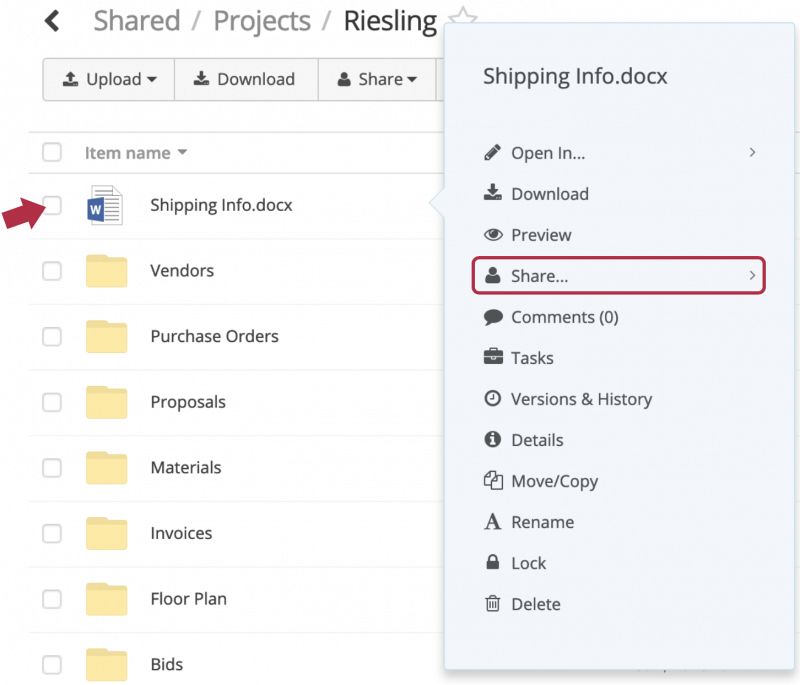Image resolution: width=800 pixels, height=685 pixels.
Task: Sort using the Item name dropdown arrow
Action: [x=182, y=152]
